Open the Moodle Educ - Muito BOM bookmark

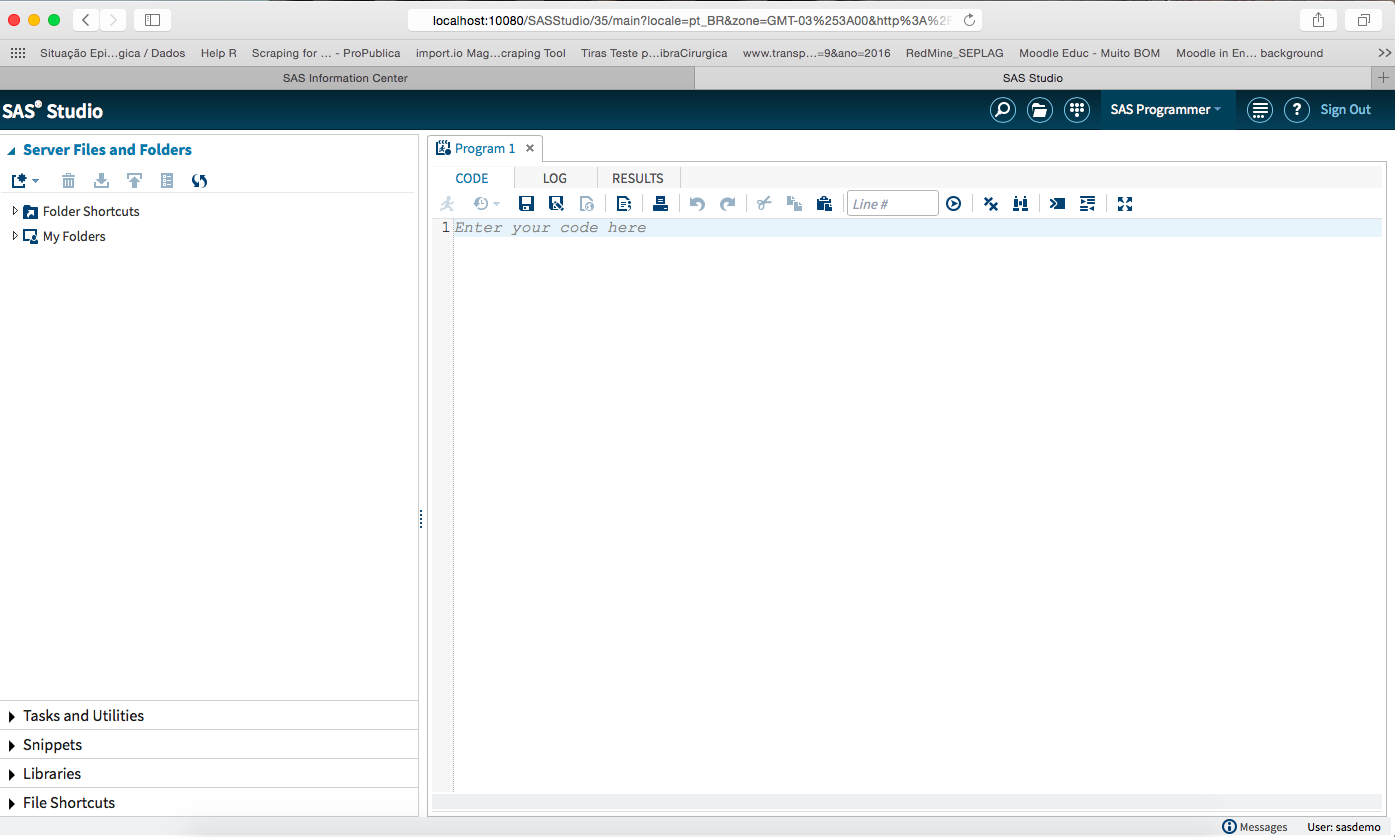tap(1090, 53)
